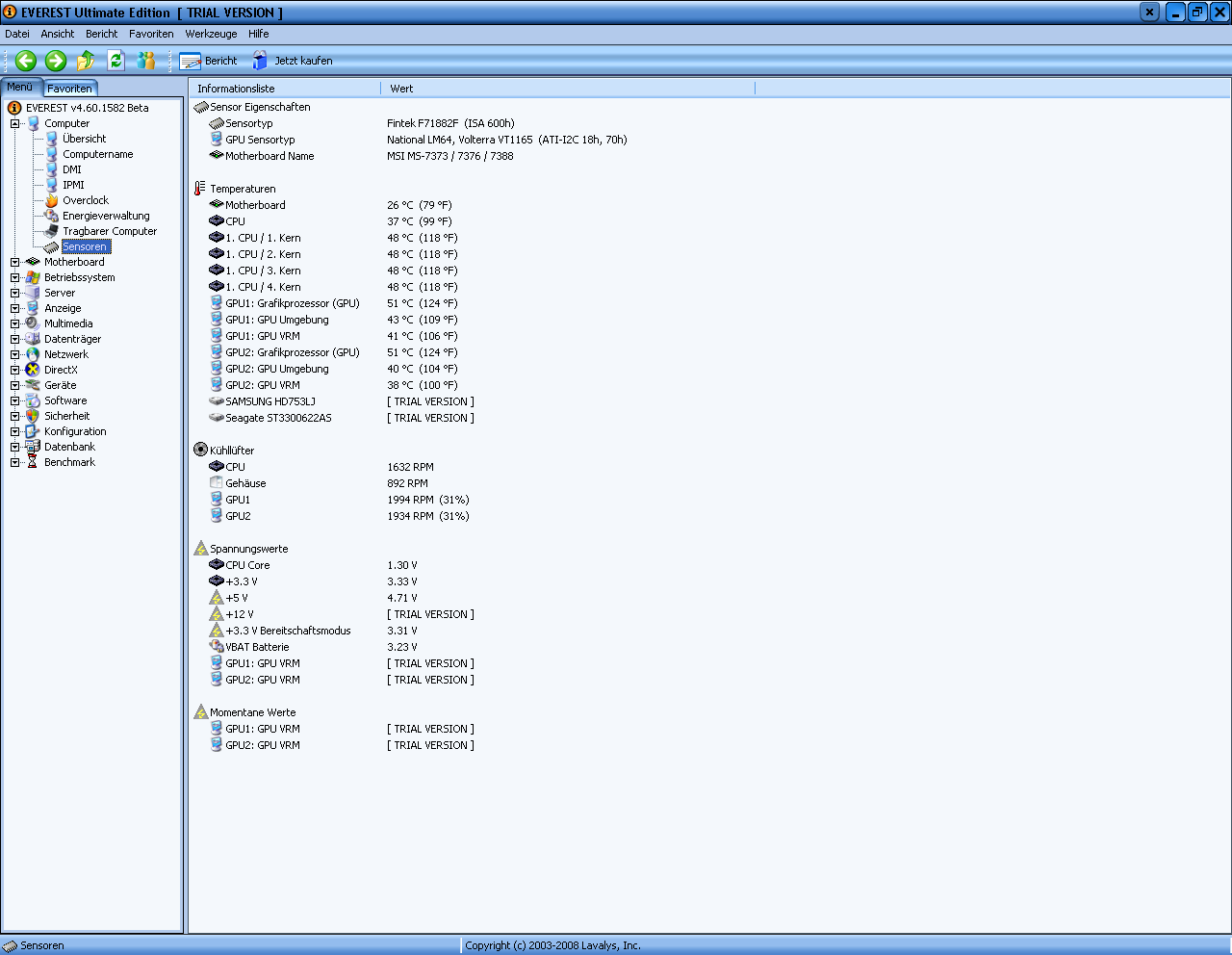Expand the Benchmark tree node

(15, 462)
